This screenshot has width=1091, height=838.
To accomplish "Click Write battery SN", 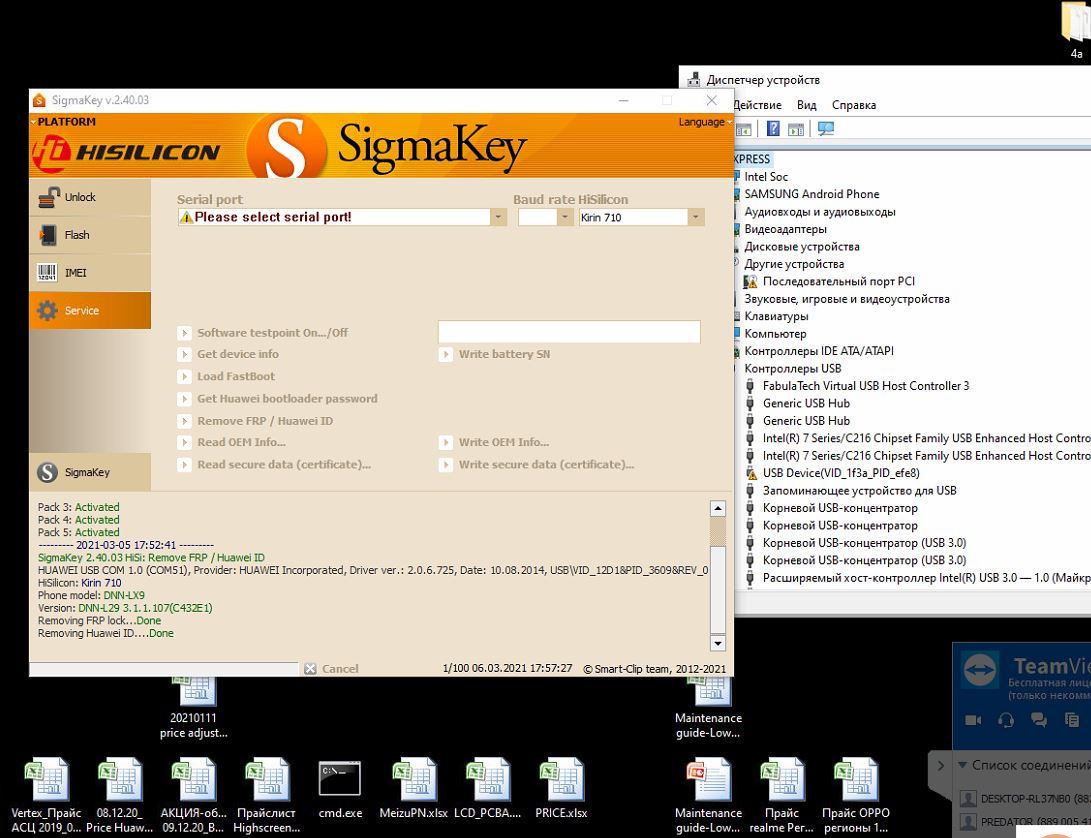I will 495,354.
